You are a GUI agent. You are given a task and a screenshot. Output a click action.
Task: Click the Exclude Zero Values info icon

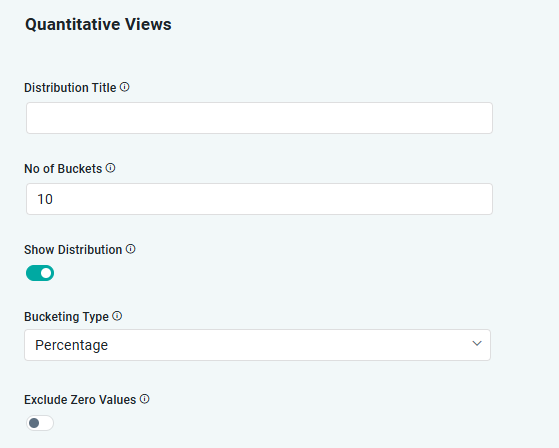[144, 399]
